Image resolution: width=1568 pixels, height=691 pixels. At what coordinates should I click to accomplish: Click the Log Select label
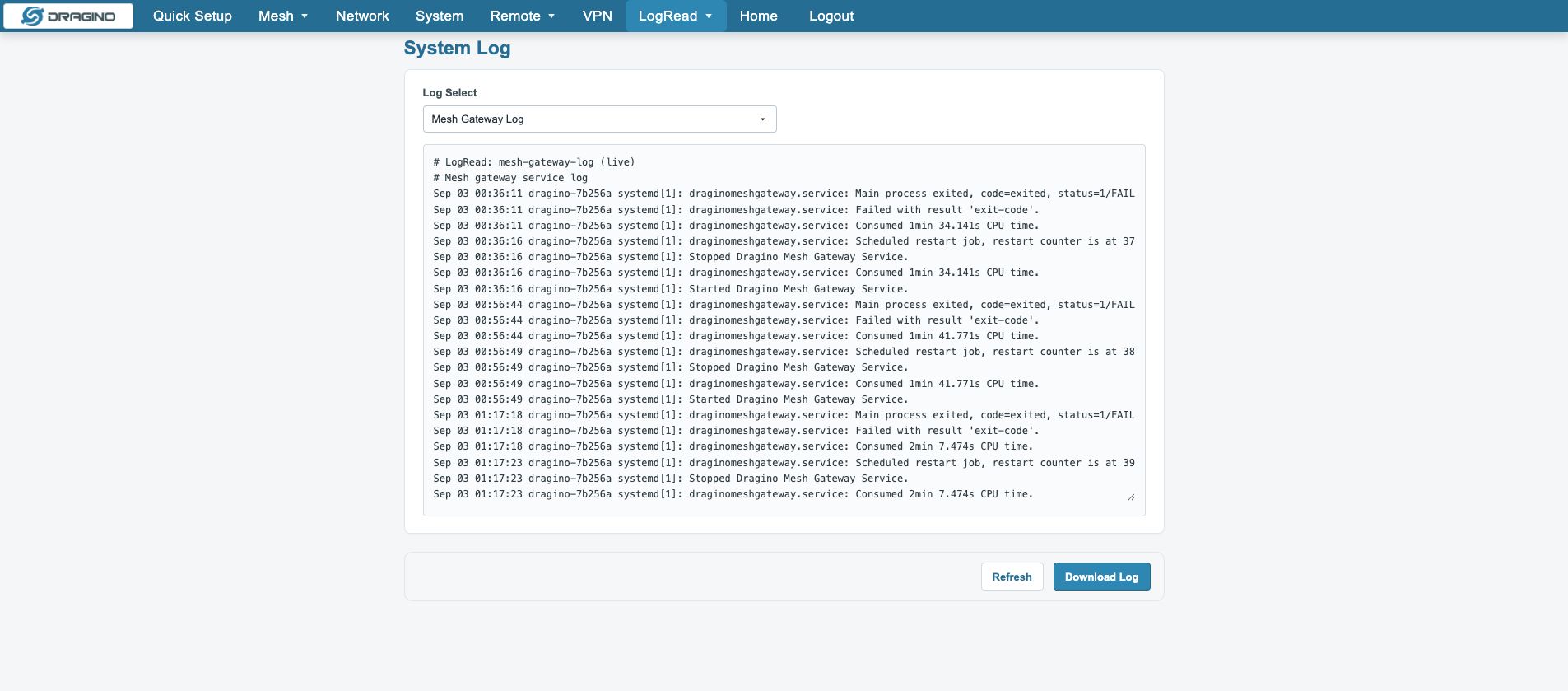click(449, 92)
